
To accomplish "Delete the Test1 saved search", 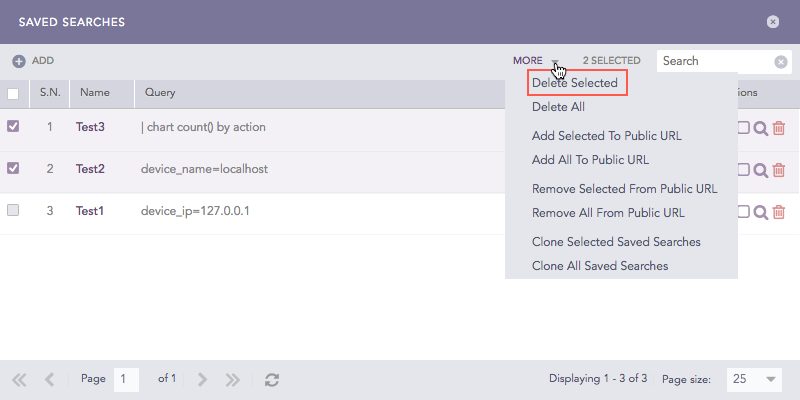I will click(779, 212).
